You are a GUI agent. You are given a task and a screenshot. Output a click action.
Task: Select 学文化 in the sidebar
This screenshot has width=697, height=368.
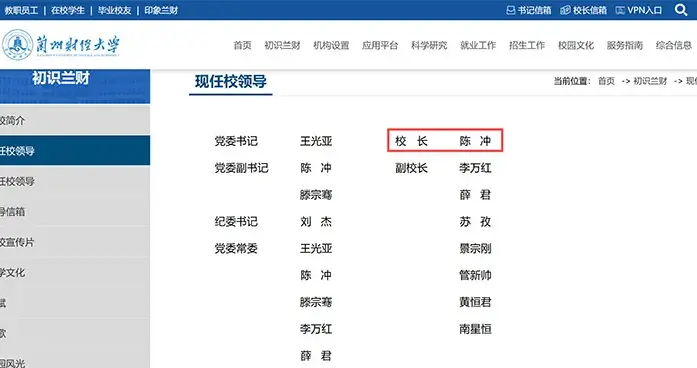pyautogui.click(x=75, y=272)
